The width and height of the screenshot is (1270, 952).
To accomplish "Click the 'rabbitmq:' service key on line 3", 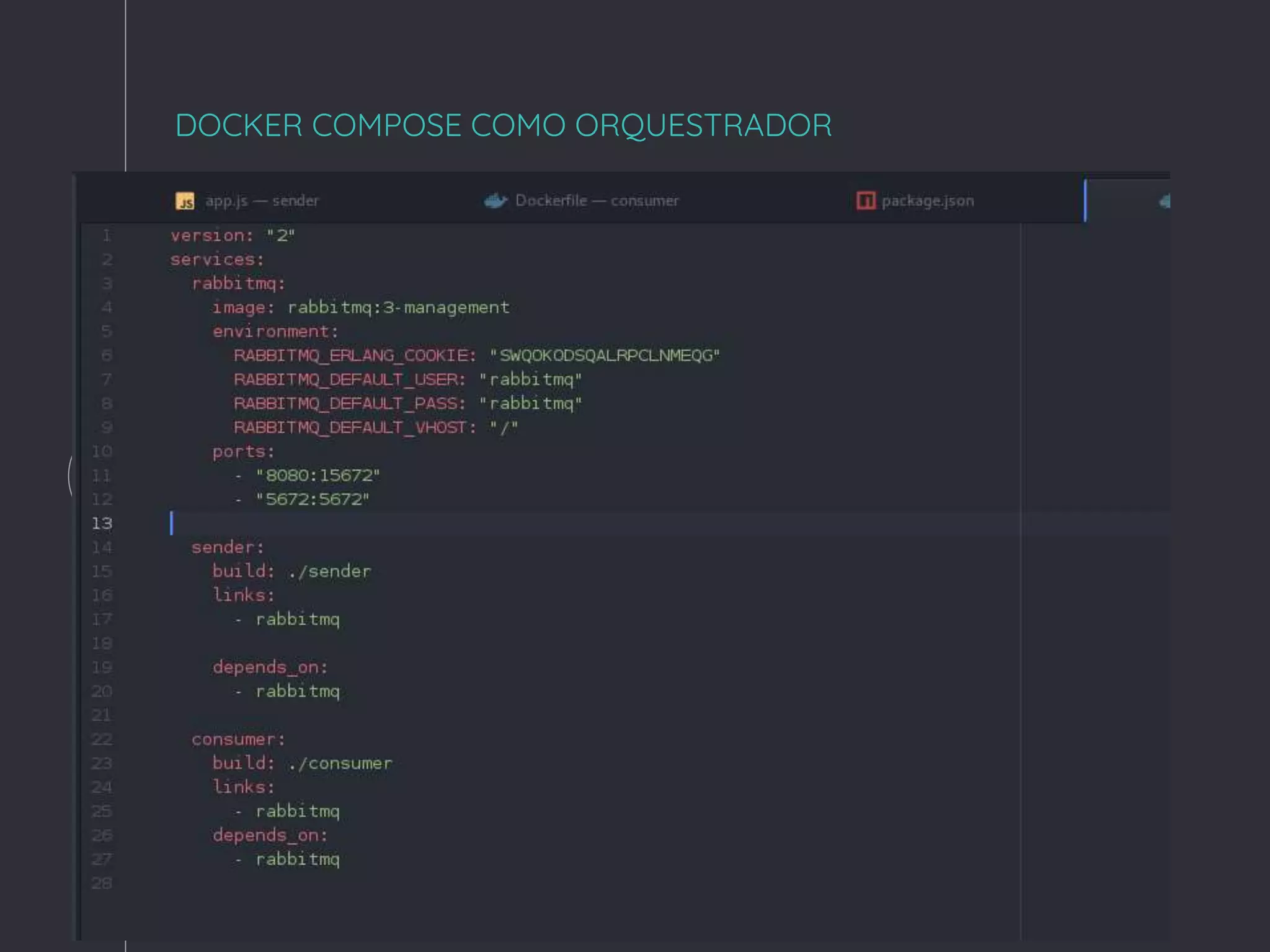I will click(238, 284).
